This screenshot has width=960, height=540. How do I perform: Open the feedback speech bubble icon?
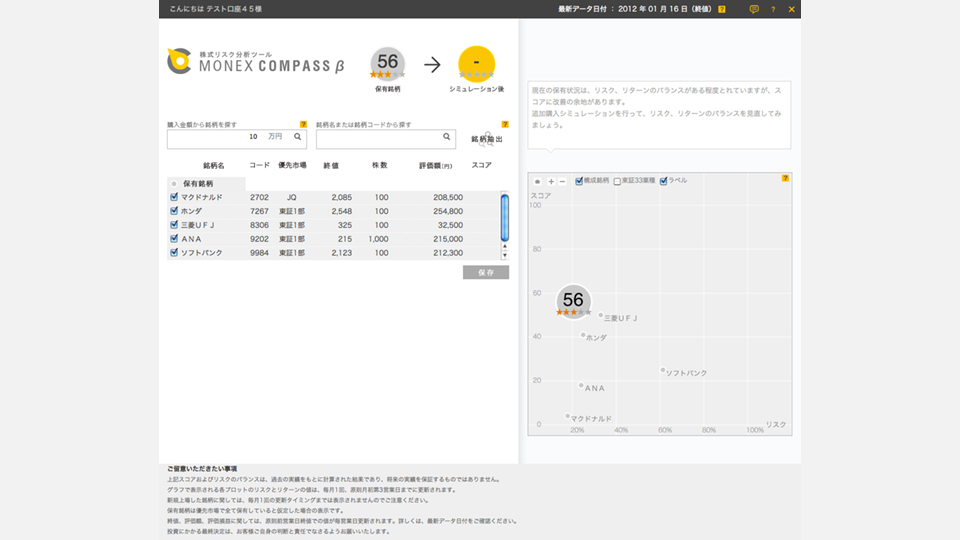click(754, 9)
